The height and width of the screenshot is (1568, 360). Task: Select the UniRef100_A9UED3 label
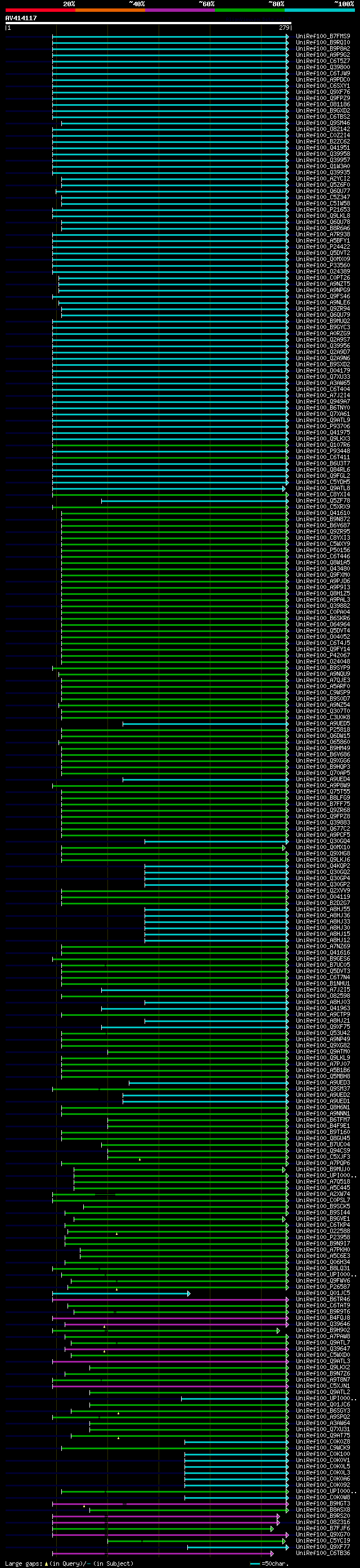(323, 1082)
